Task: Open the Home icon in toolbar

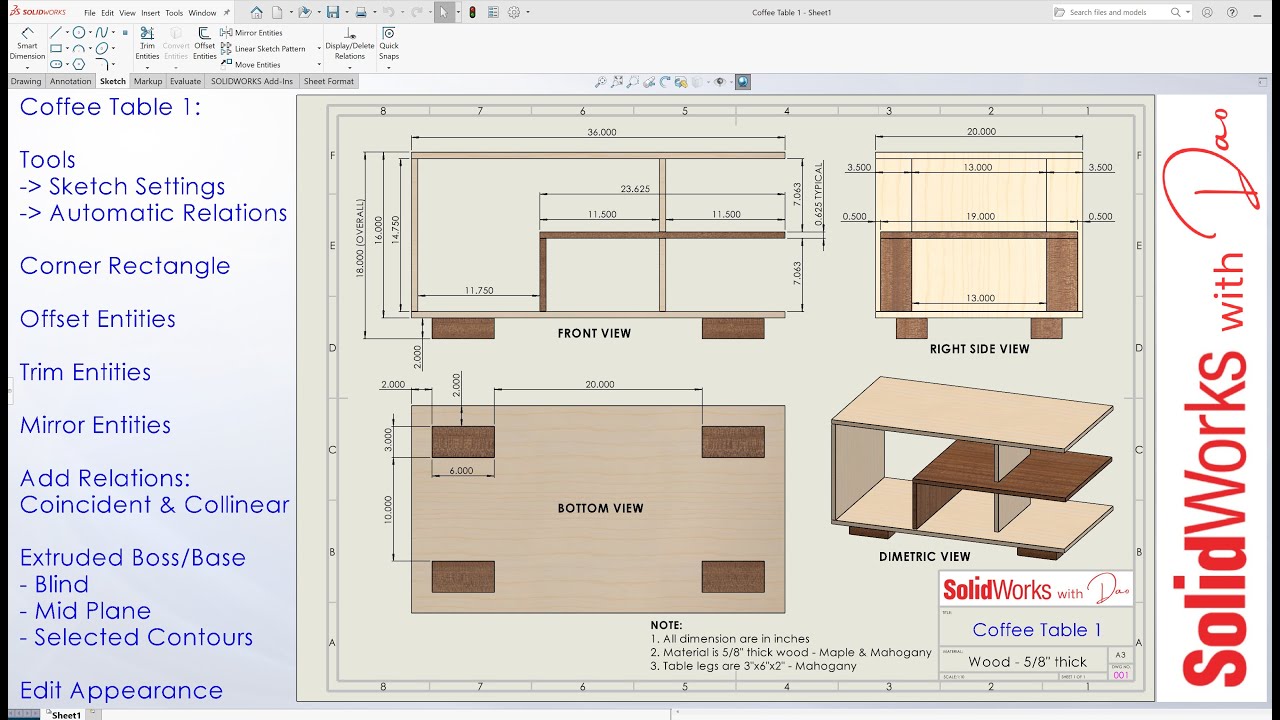Action: 256,12
